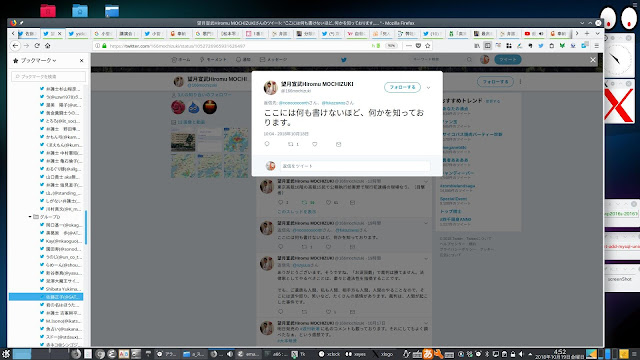
Task: Open the profile three-dot more options
Action: pyautogui.click(x=520, y=82)
